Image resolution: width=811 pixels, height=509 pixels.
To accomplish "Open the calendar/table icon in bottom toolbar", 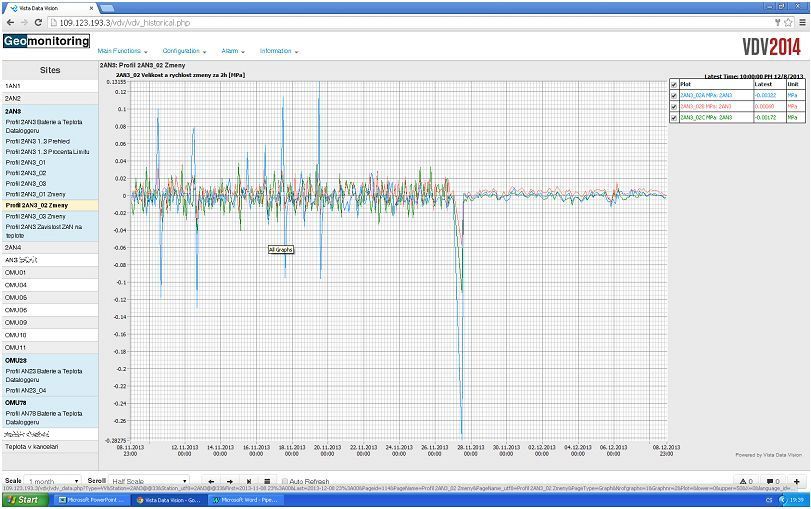I will 267,482.
